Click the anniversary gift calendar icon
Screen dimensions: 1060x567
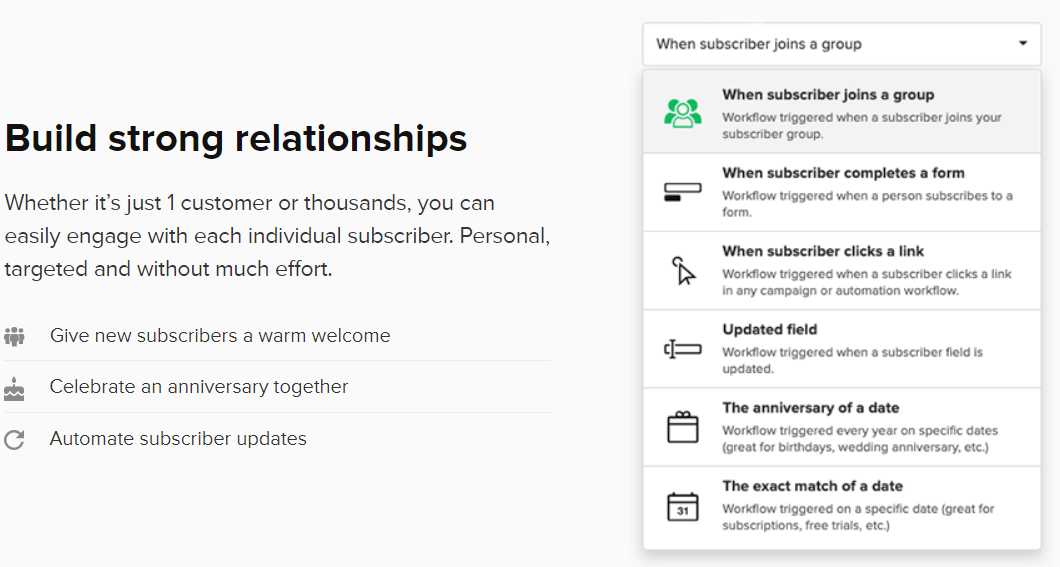[x=683, y=427]
